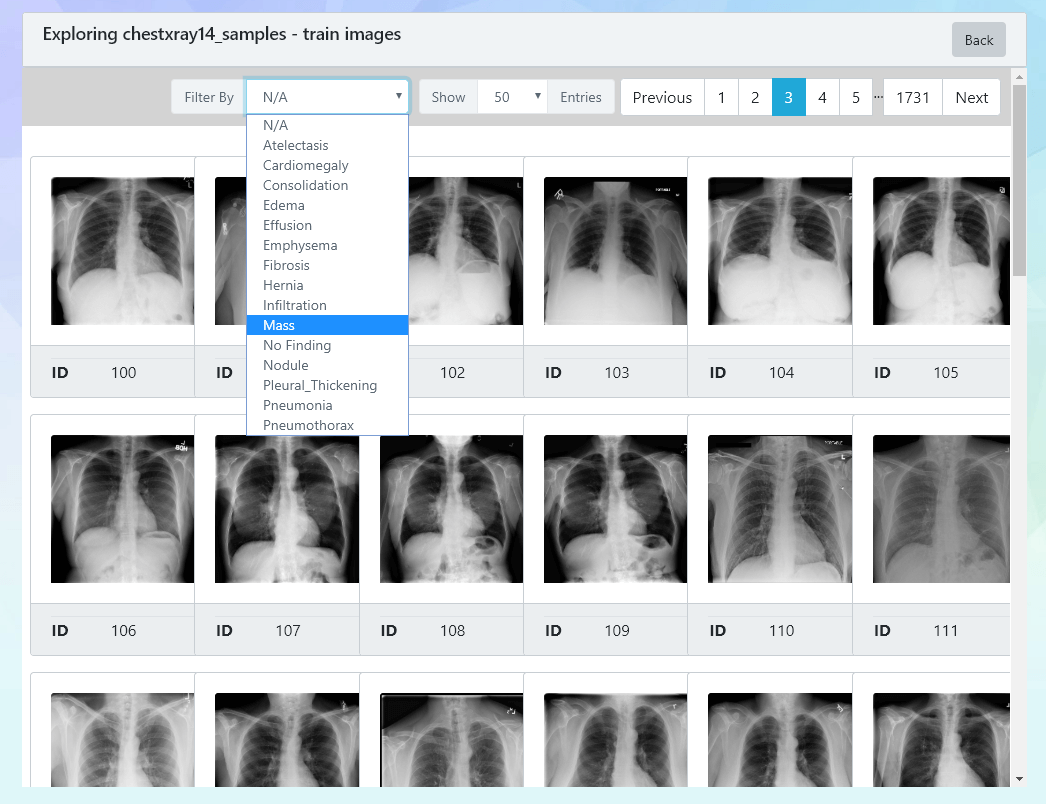1046x804 pixels.
Task: Choose No Finding filter option
Action: (x=327, y=346)
